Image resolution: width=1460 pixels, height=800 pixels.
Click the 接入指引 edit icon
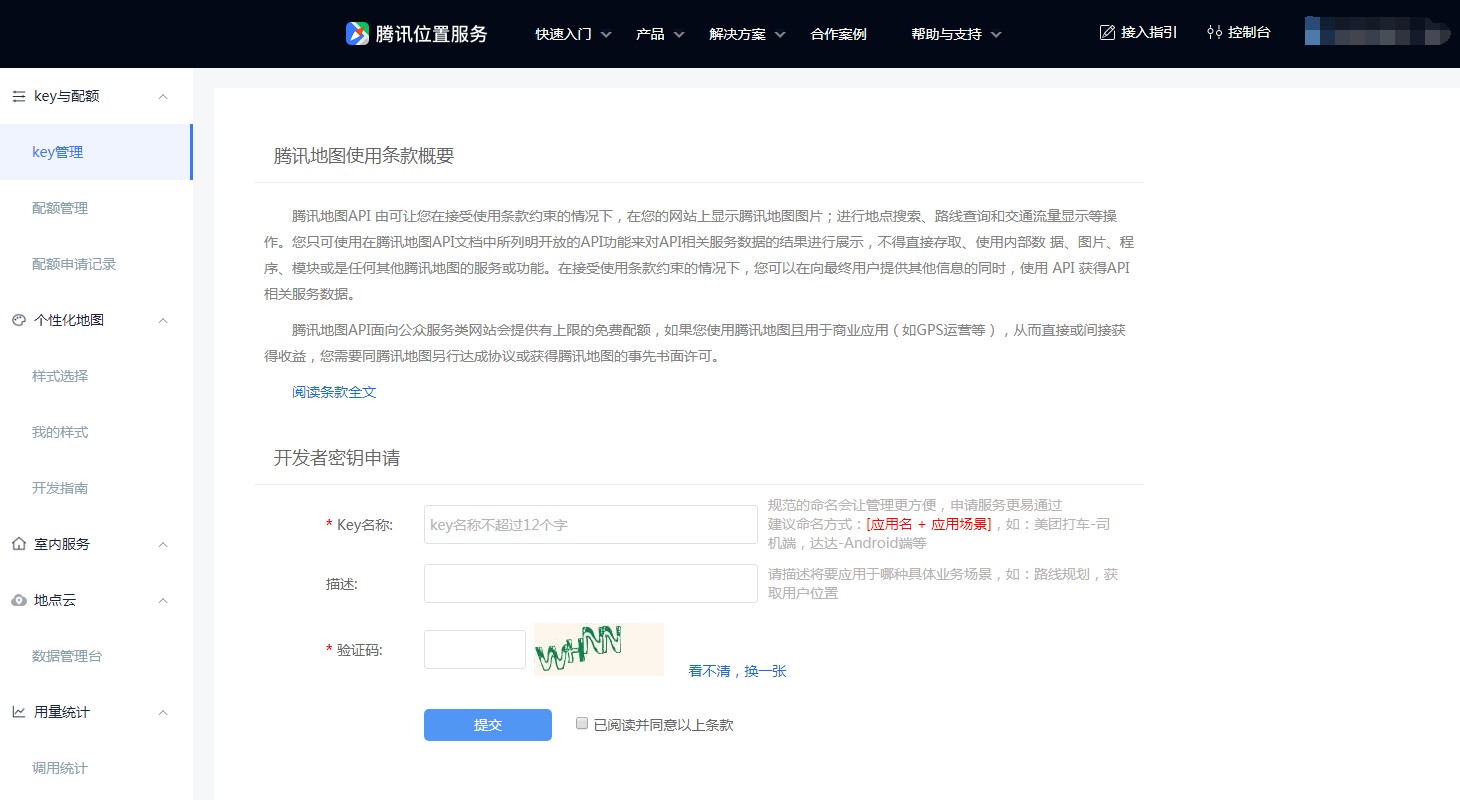point(1107,32)
